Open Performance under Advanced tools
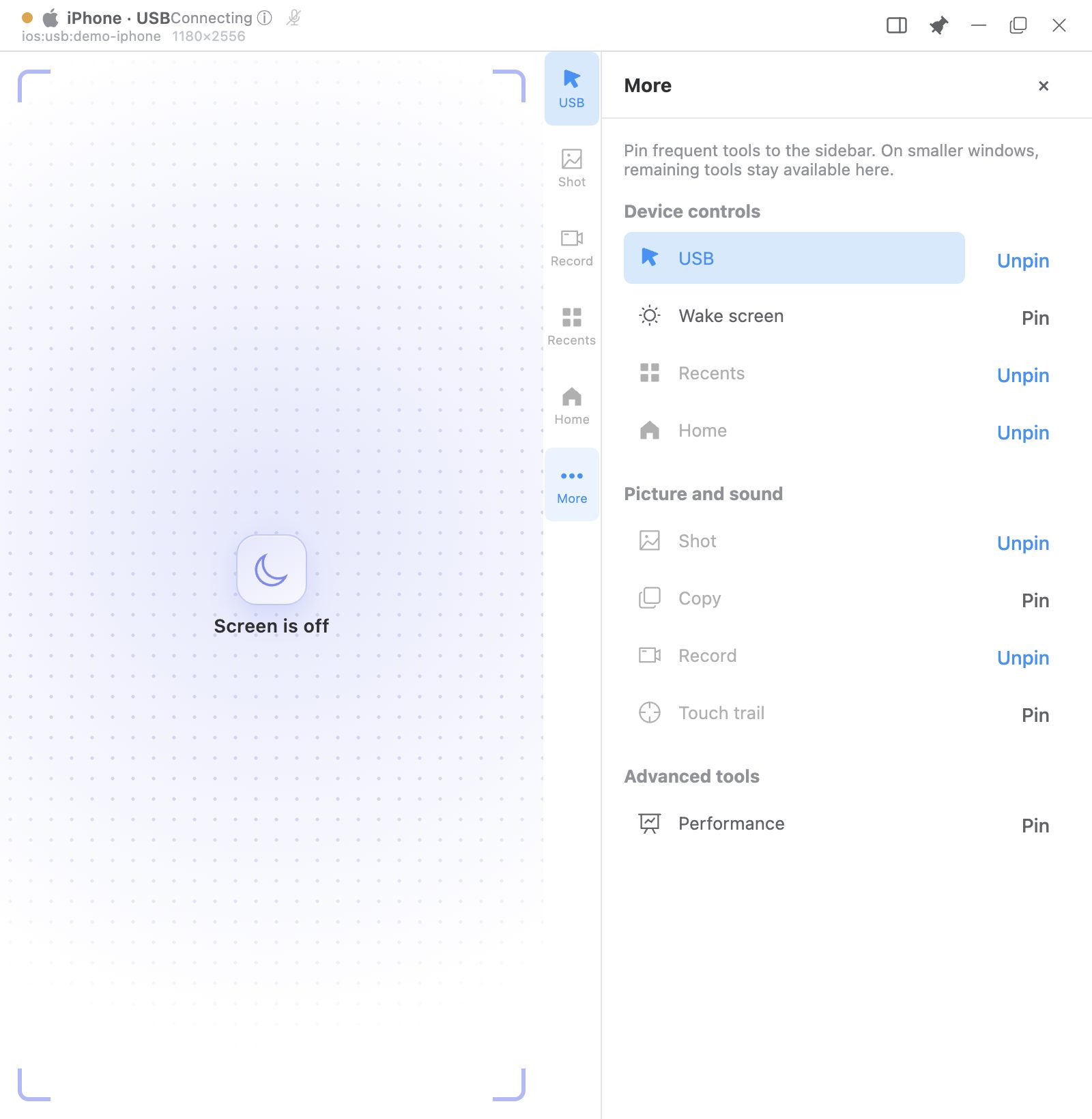Viewport: 1092px width, 1119px height. point(794,823)
